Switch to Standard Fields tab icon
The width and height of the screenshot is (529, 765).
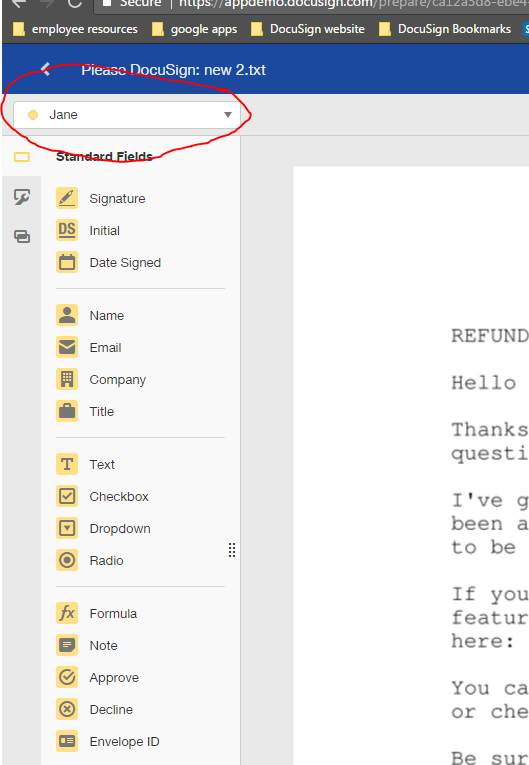click(x=22, y=157)
